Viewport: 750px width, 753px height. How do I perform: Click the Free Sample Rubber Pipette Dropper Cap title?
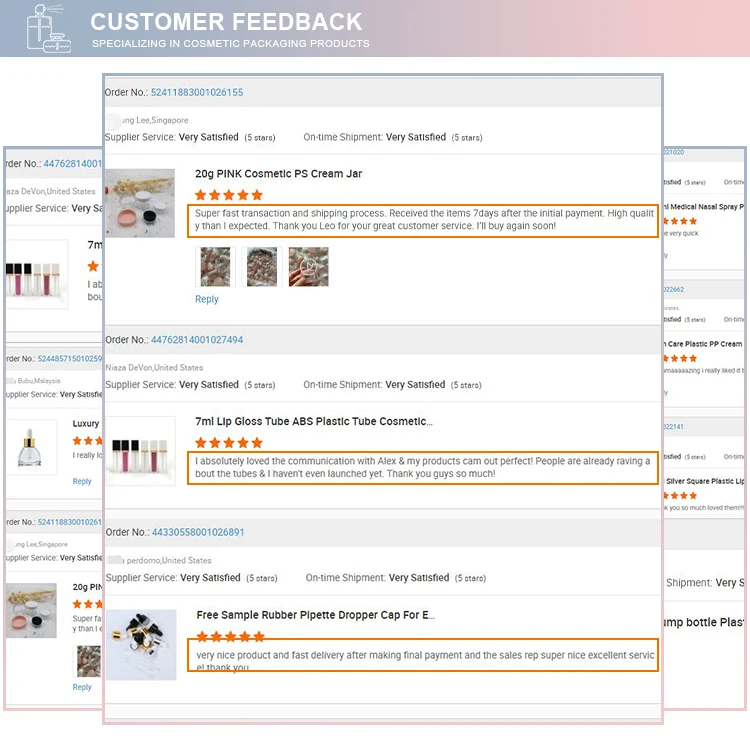[x=315, y=615]
